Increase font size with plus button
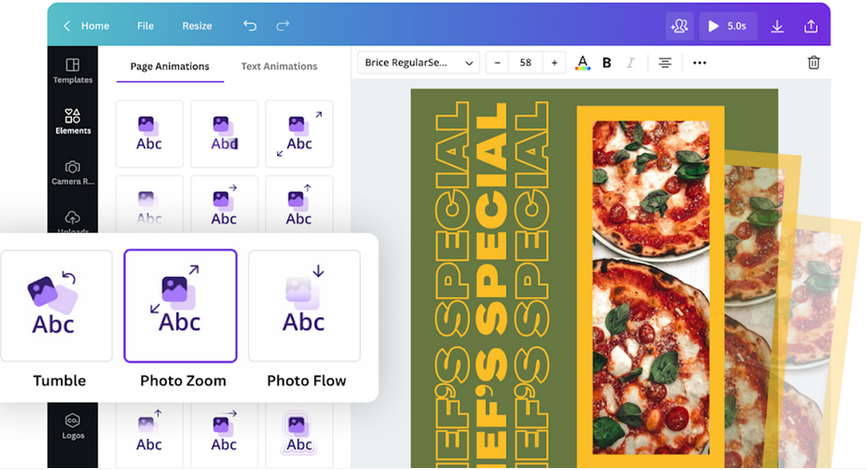Viewport: 867px width, 470px height. click(x=554, y=63)
